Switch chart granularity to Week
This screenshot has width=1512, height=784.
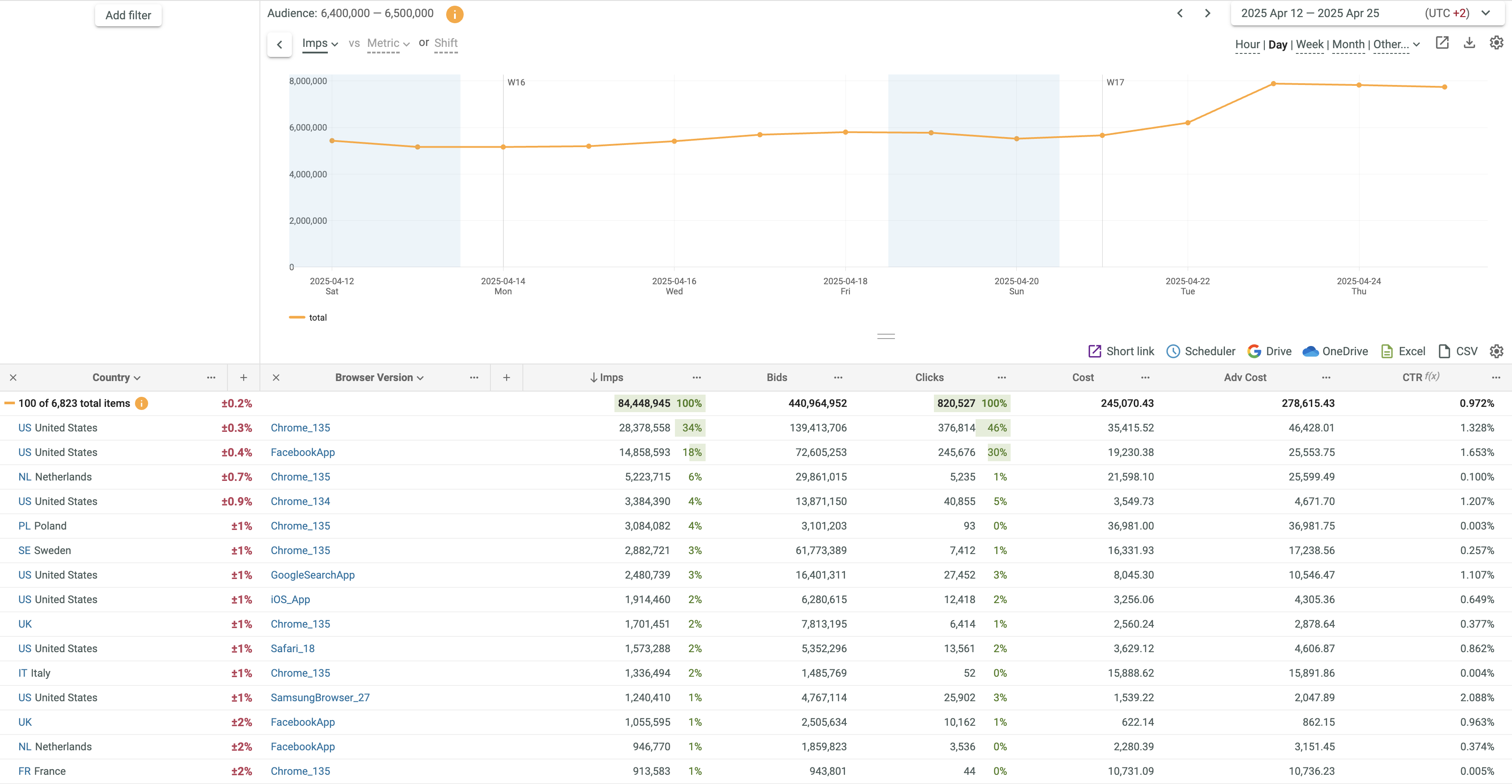pyautogui.click(x=1309, y=45)
